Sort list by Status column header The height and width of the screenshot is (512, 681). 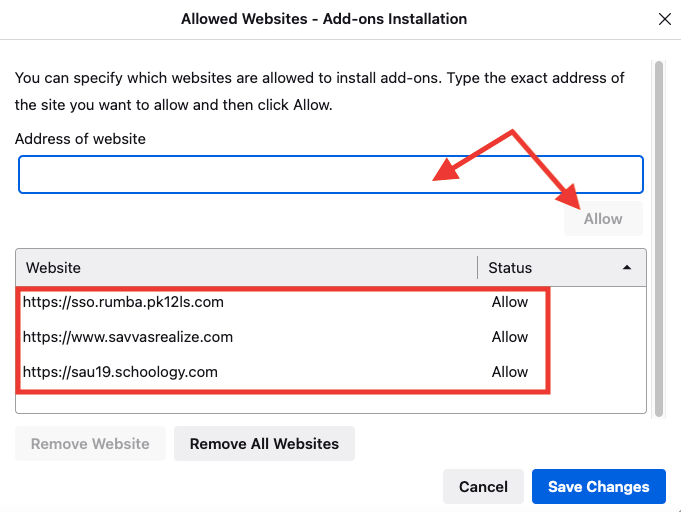(x=562, y=268)
